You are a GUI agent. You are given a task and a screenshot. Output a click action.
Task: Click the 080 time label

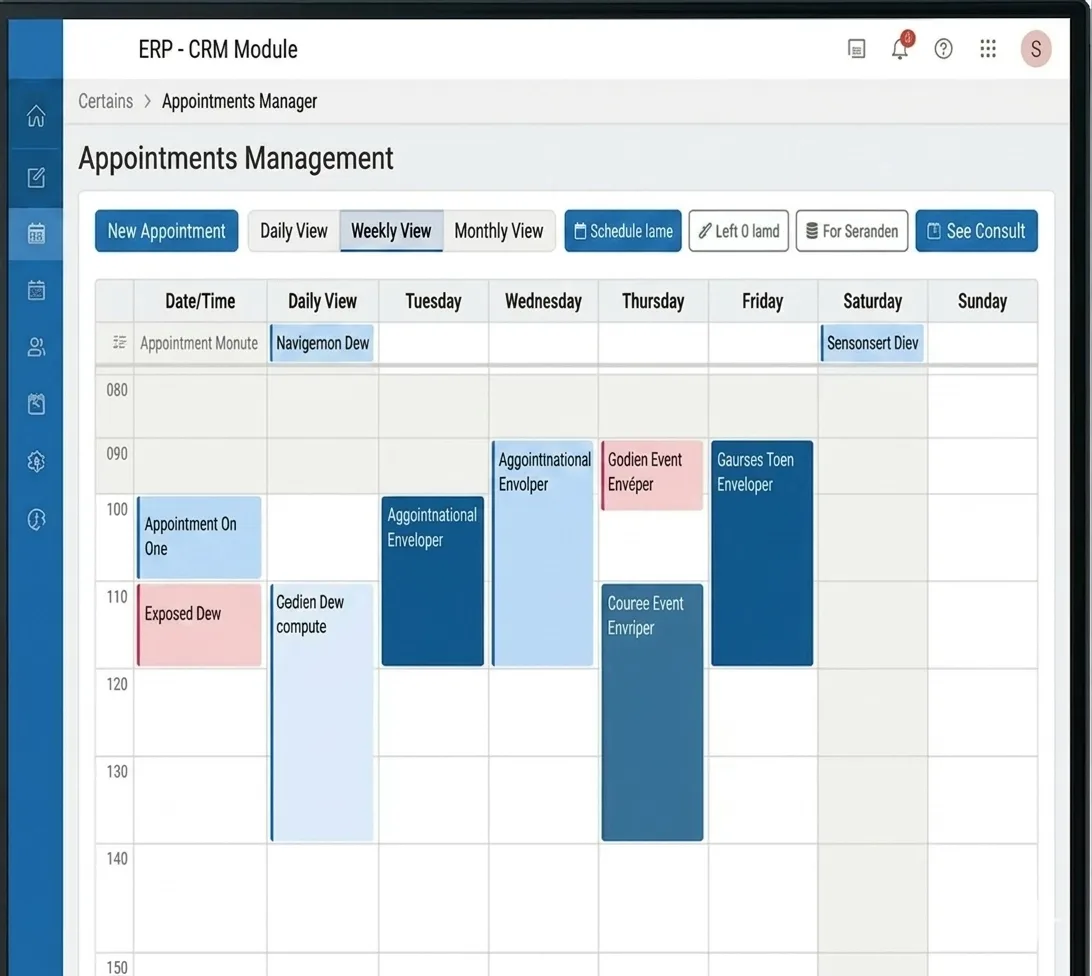click(x=116, y=390)
